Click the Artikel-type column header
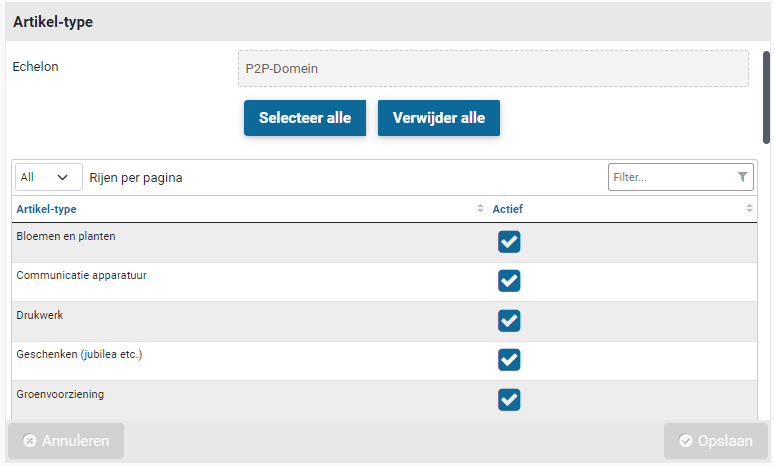774x466 pixels. (x=47, y=209)
